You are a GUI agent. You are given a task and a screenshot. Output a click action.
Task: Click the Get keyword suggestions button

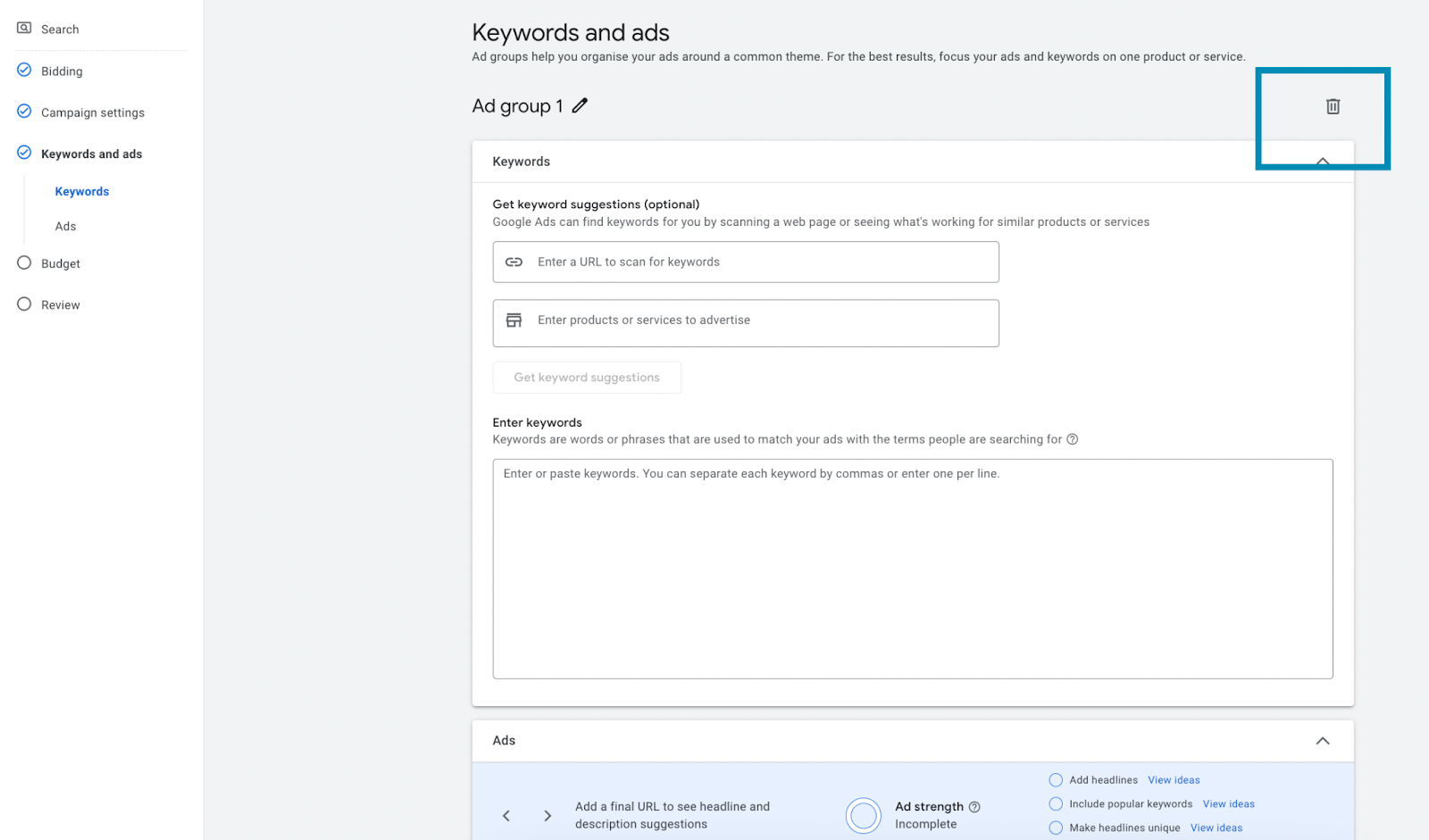[587, 378]
